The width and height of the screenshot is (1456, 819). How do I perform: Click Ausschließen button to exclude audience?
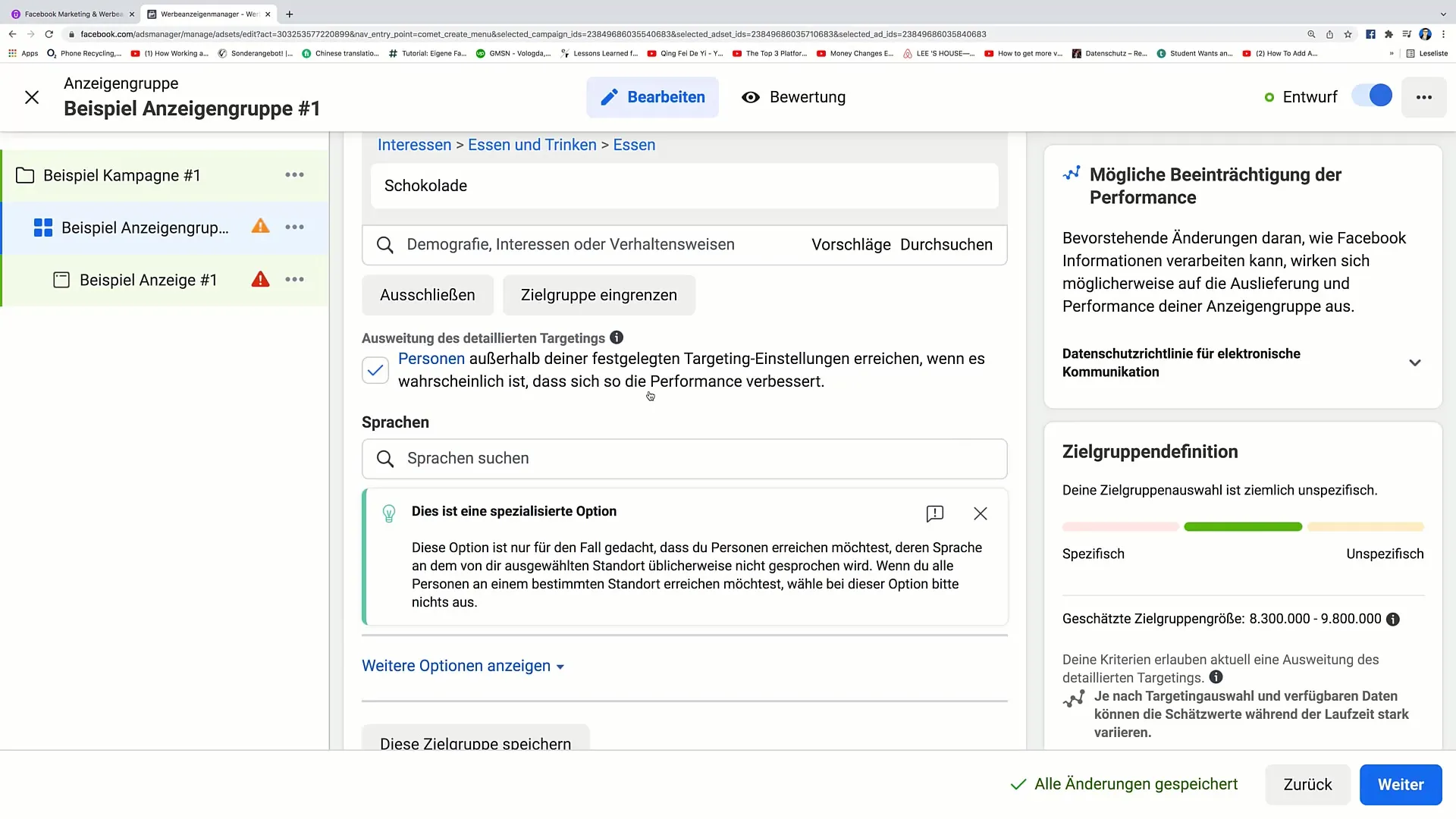click(428, 295)
